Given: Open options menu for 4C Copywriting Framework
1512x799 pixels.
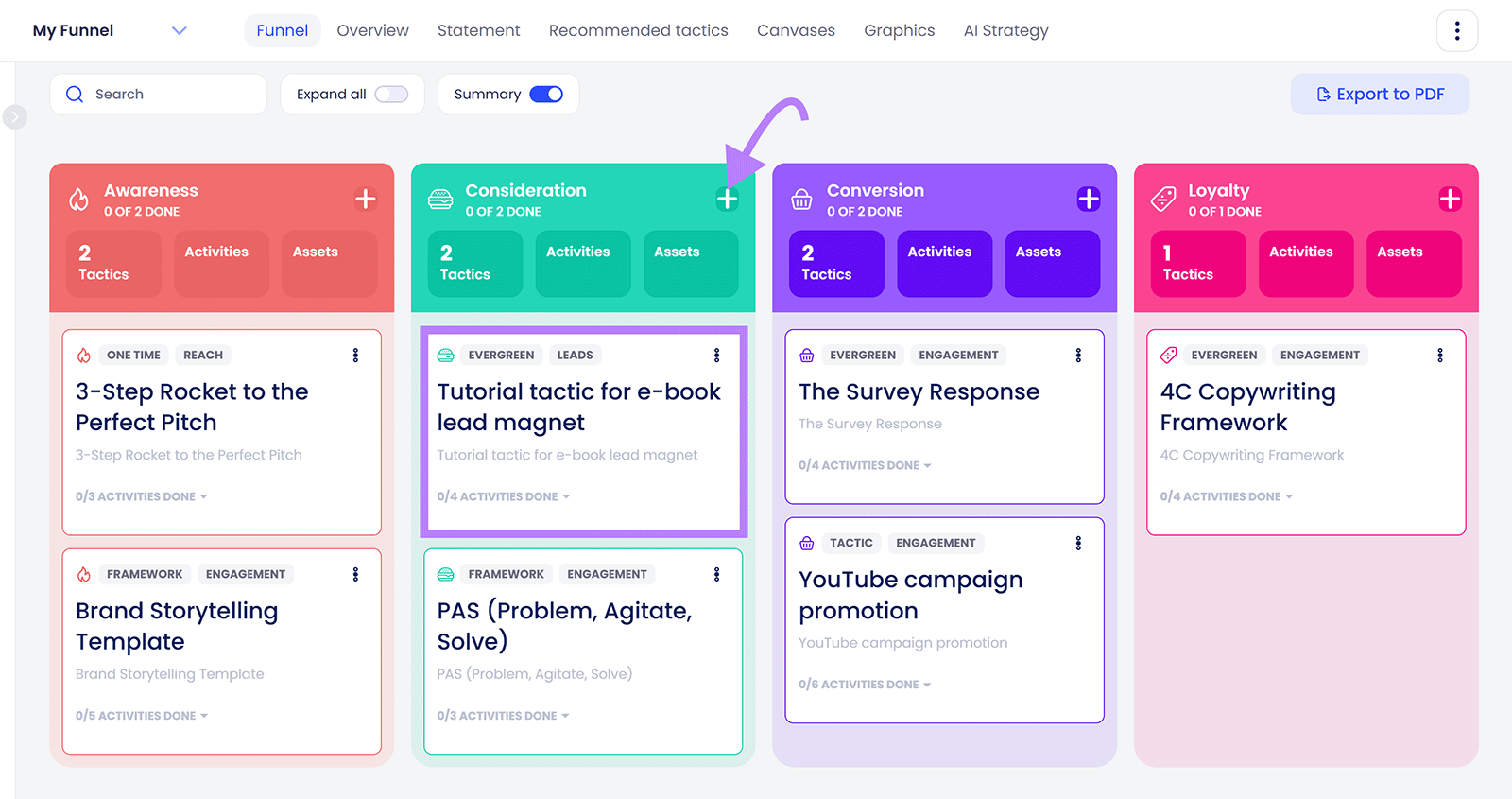Looking at the screenshot, I should (1439, 356).
